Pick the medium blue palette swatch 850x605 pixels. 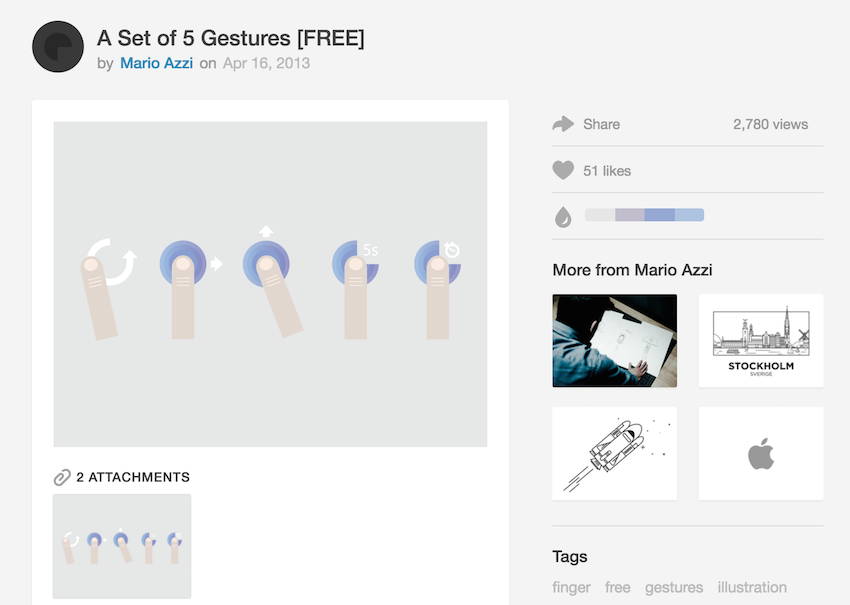[659, 215]
